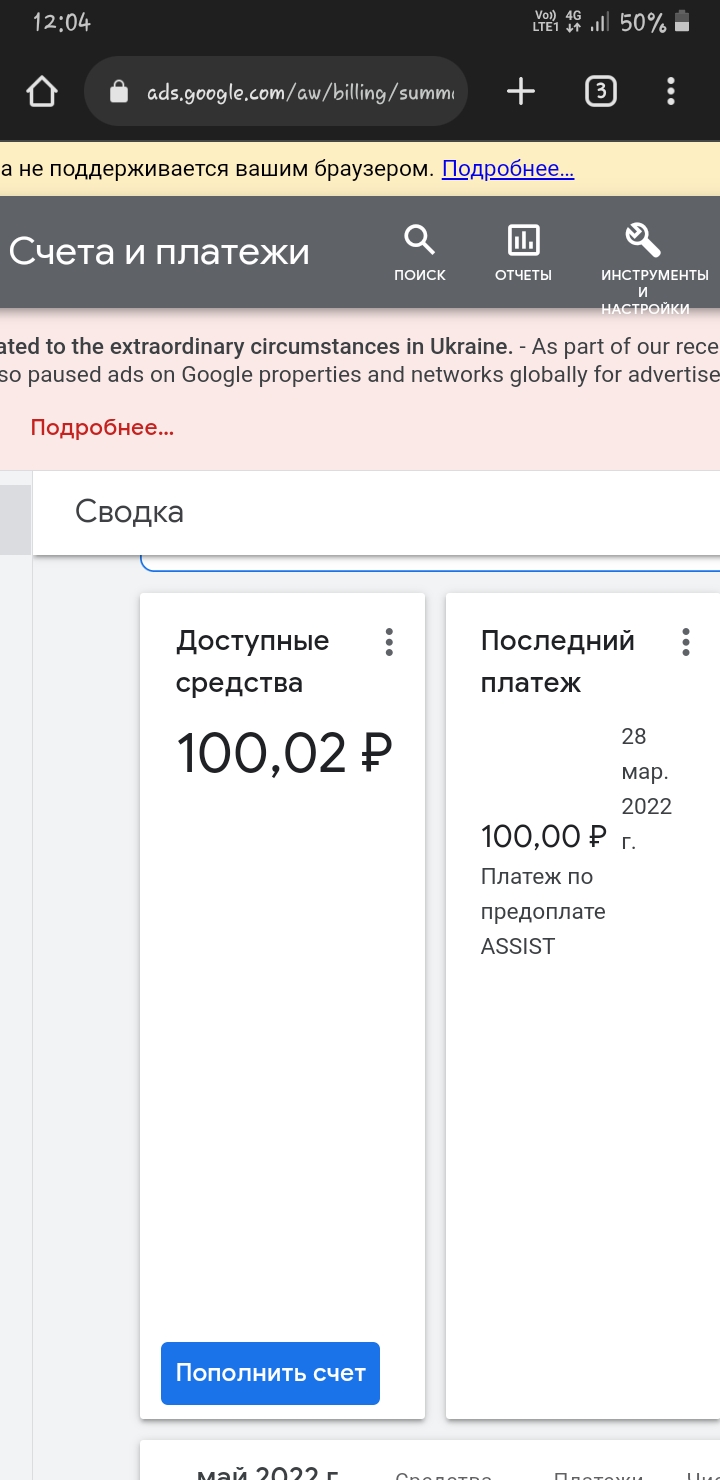Click the Платеж по предоплате ASSIST text

tap(543, 911)
